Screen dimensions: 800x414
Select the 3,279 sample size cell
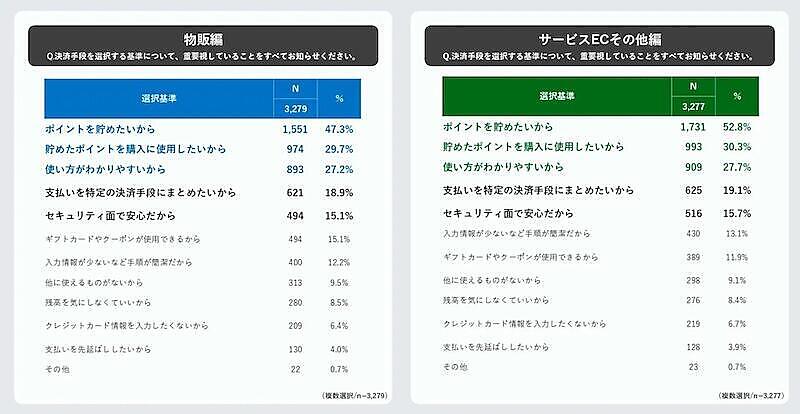tap(293, 109)
